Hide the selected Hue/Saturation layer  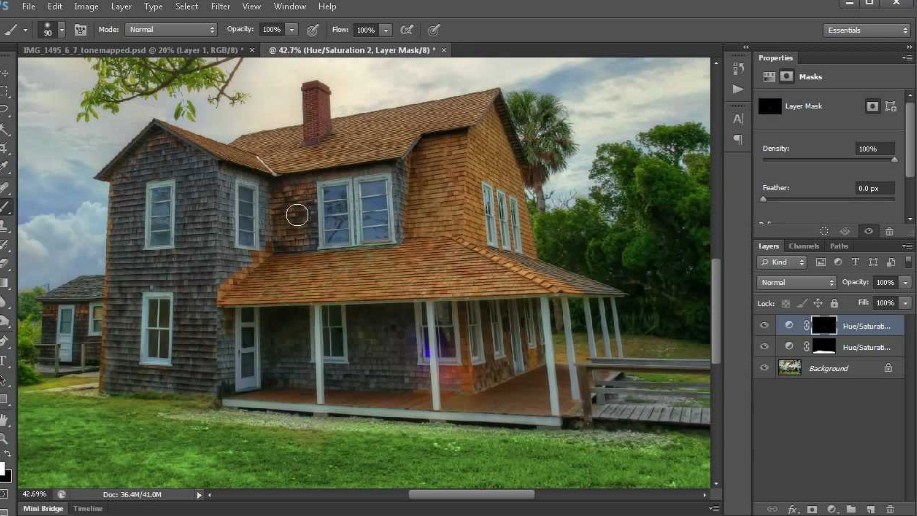764,325
